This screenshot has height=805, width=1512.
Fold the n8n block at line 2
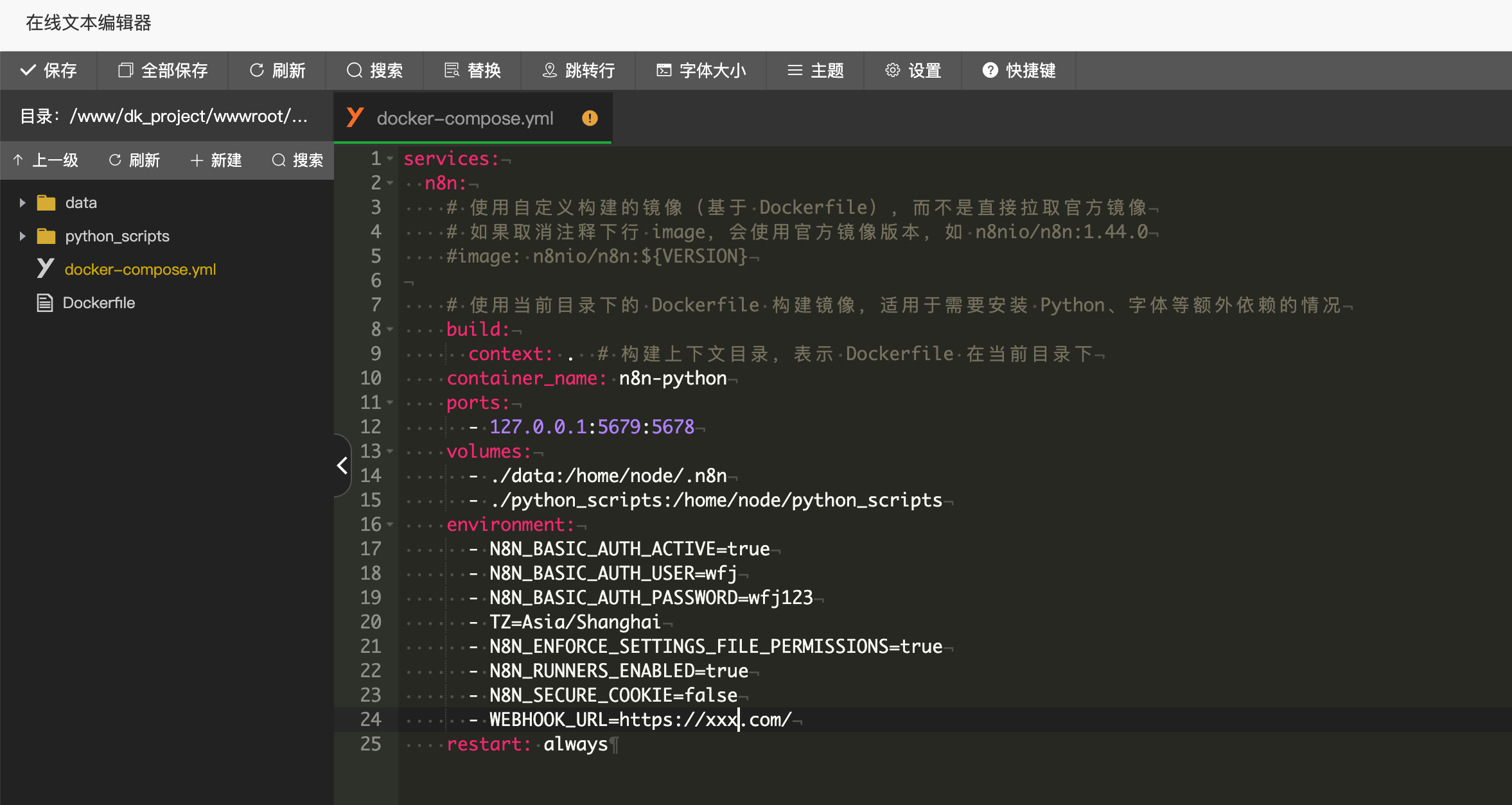tap(390, 183)
